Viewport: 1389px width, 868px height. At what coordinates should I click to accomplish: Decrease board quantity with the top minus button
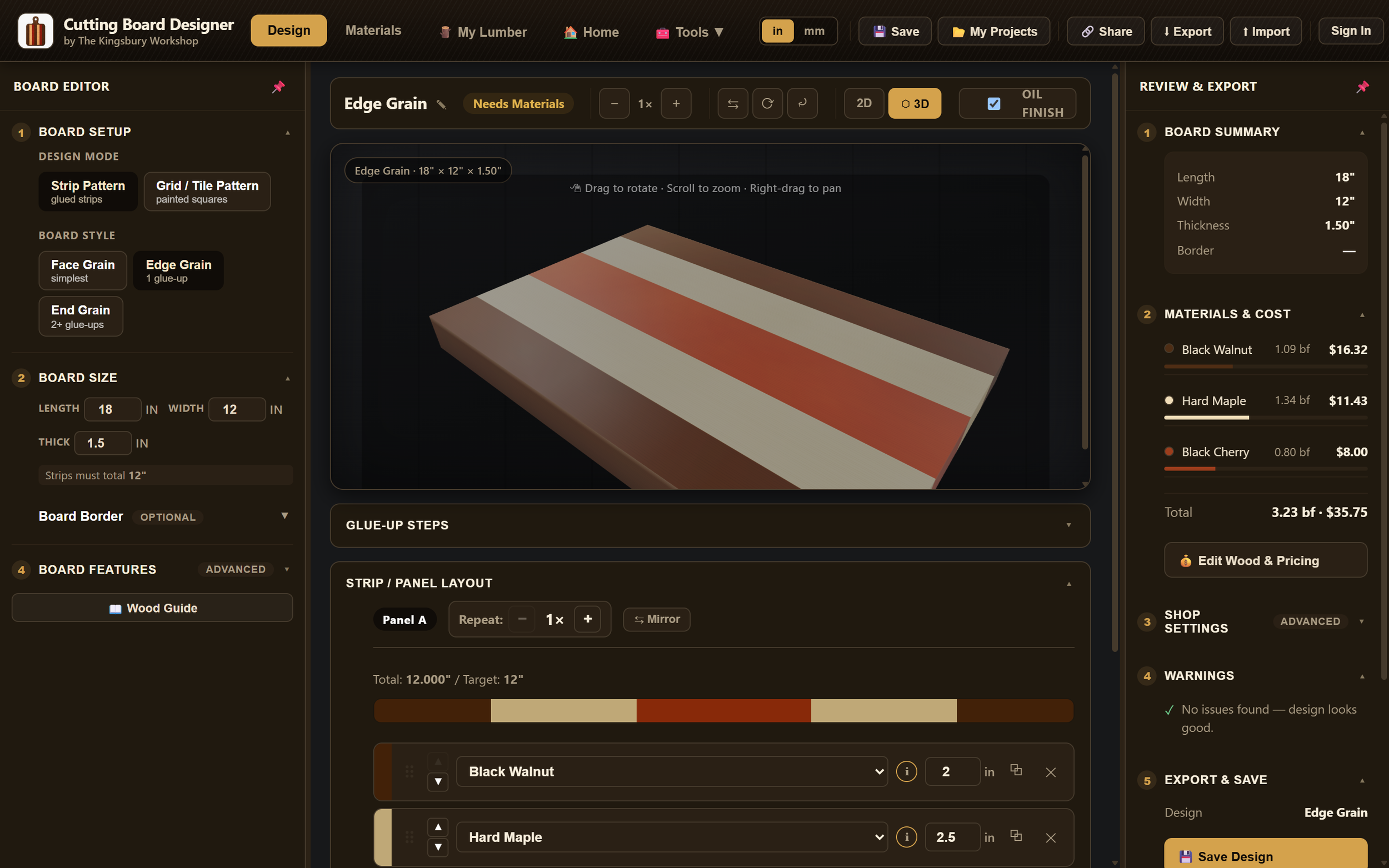[614, 103]
